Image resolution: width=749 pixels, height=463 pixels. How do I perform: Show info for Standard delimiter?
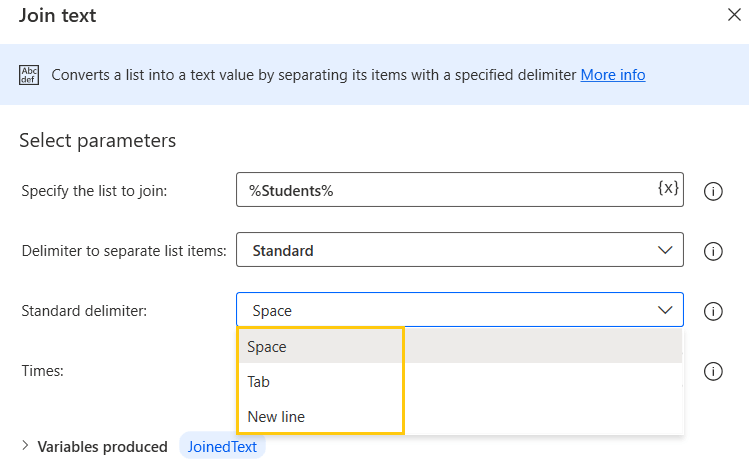click(713, 312)
